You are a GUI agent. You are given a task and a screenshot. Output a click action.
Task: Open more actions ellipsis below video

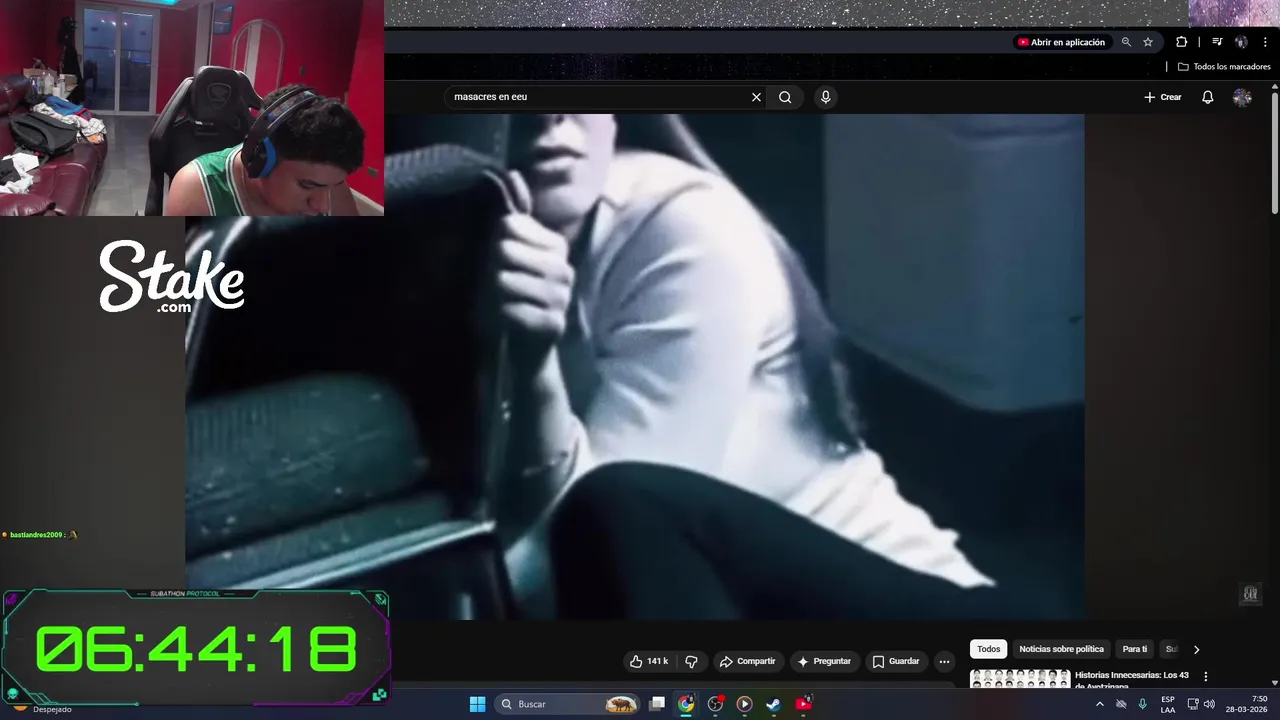(x=944, y=661)
